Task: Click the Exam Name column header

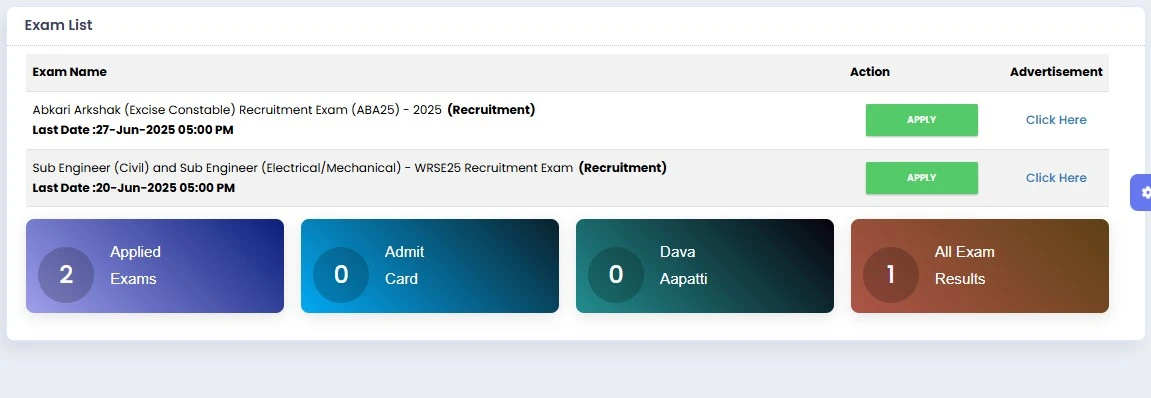Action: point(70,72)
